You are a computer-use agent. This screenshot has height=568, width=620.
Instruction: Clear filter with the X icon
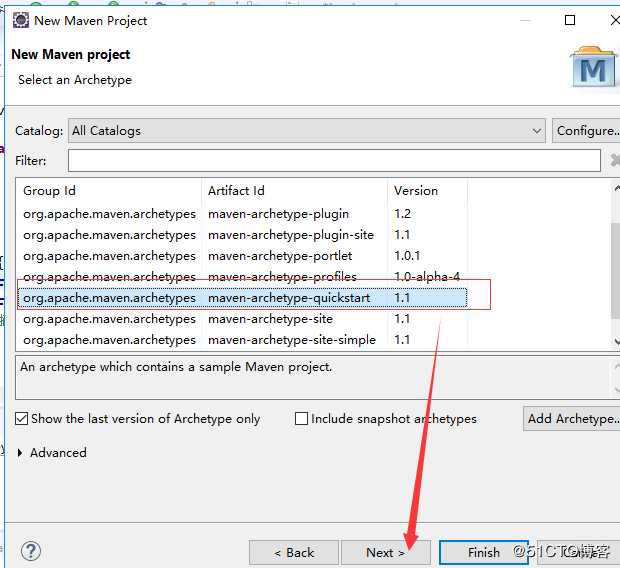tap(615, 160)
